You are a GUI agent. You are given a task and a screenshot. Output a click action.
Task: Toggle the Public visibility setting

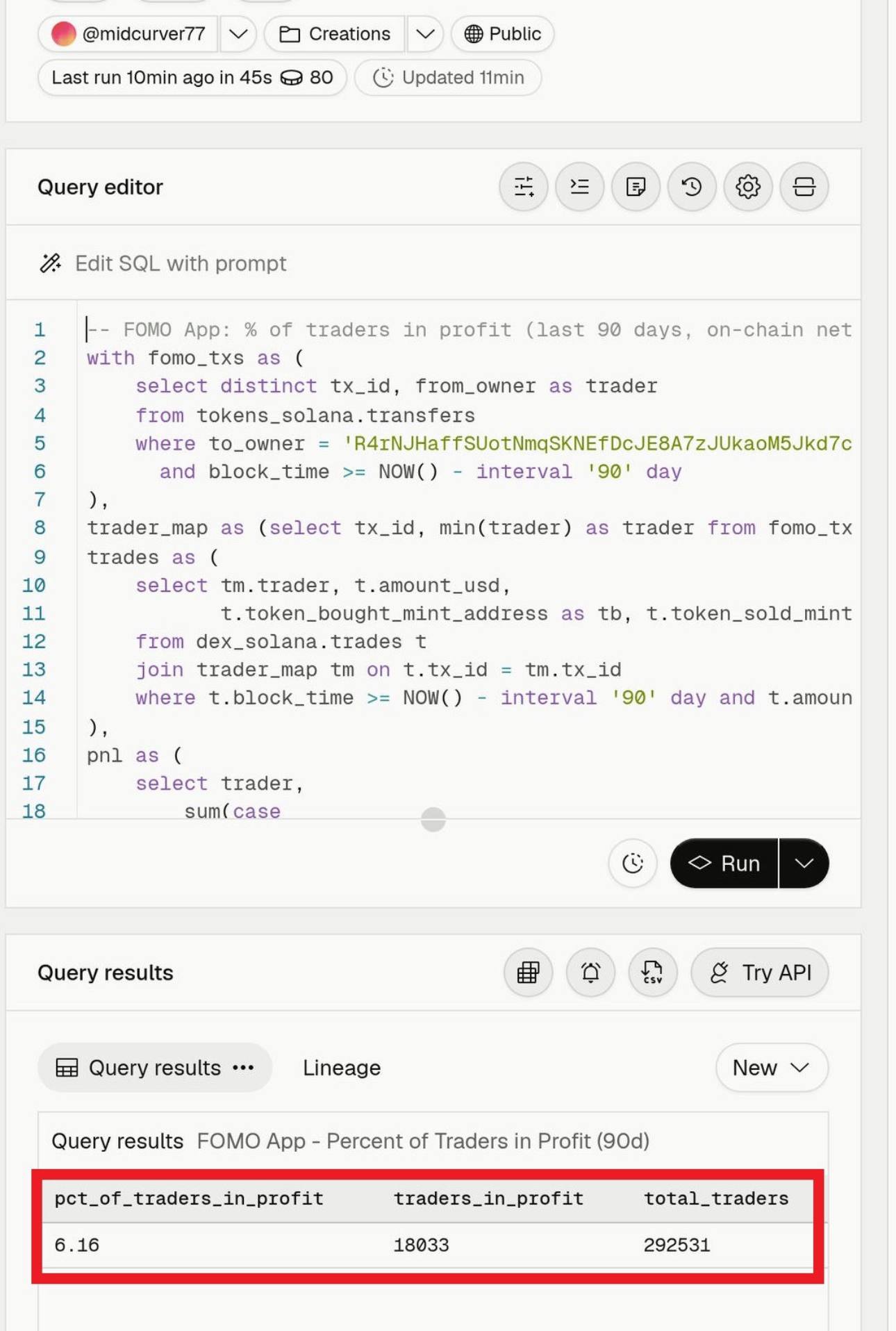(x=503, y=34)
